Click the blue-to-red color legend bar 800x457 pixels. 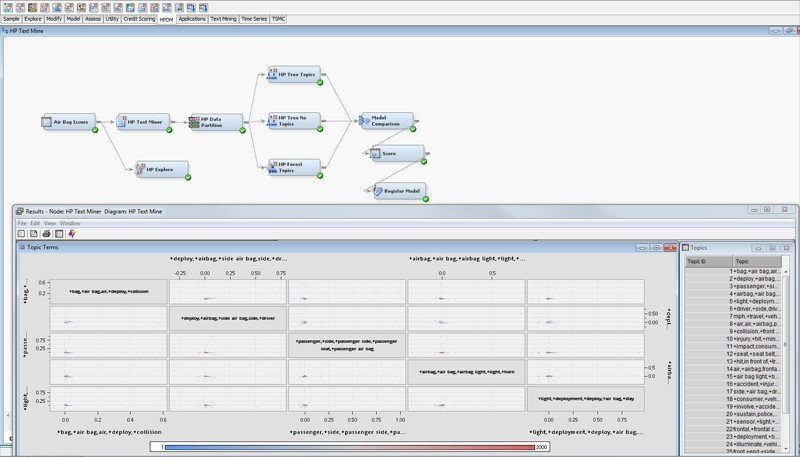point(349,447)
